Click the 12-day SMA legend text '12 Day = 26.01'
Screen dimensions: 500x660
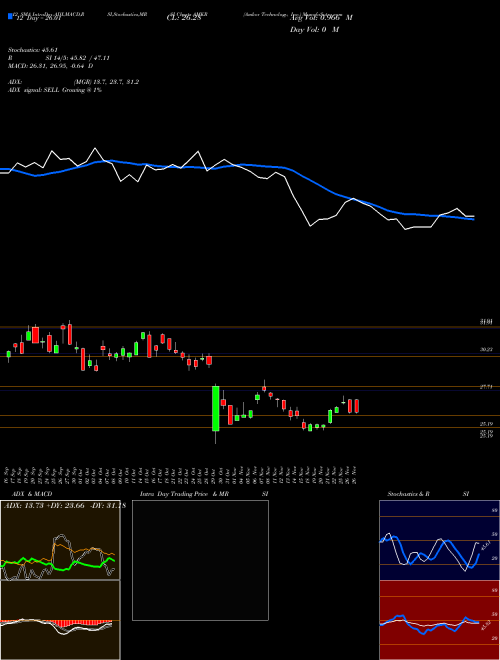pyautogui.click(x=37, y=18)
